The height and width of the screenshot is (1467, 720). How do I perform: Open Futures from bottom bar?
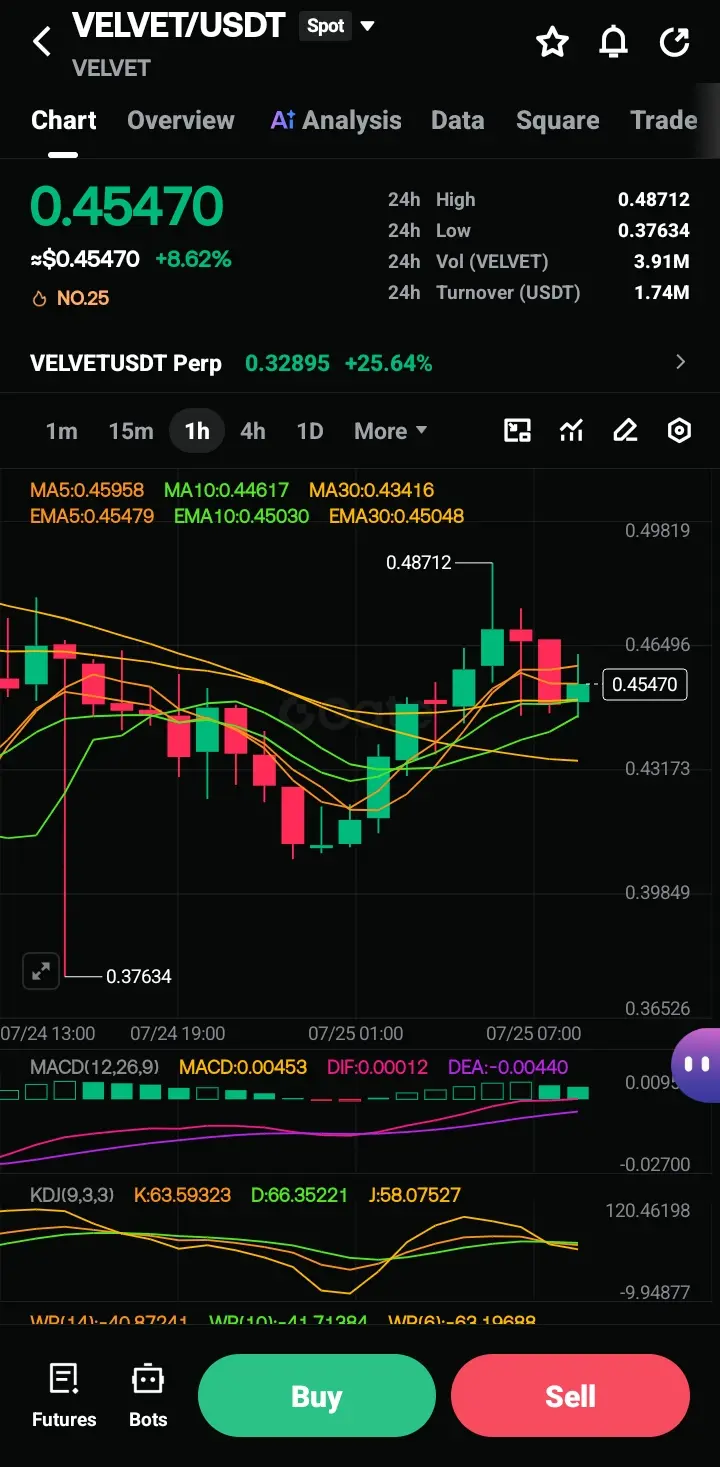coord(64,1395)
